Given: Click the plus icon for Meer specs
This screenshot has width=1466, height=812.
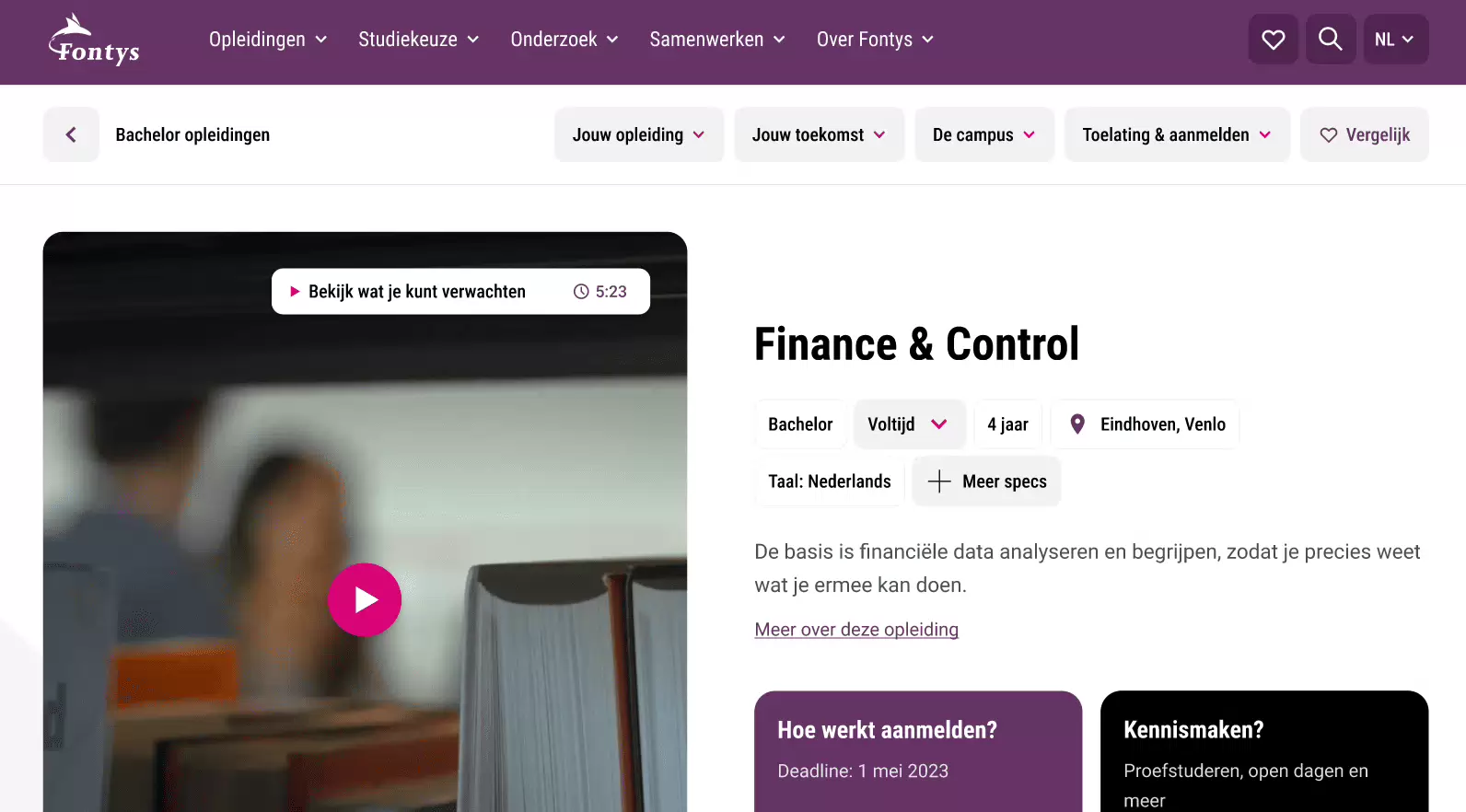Looking at the screenshot, I should click(x=939, y=481).
